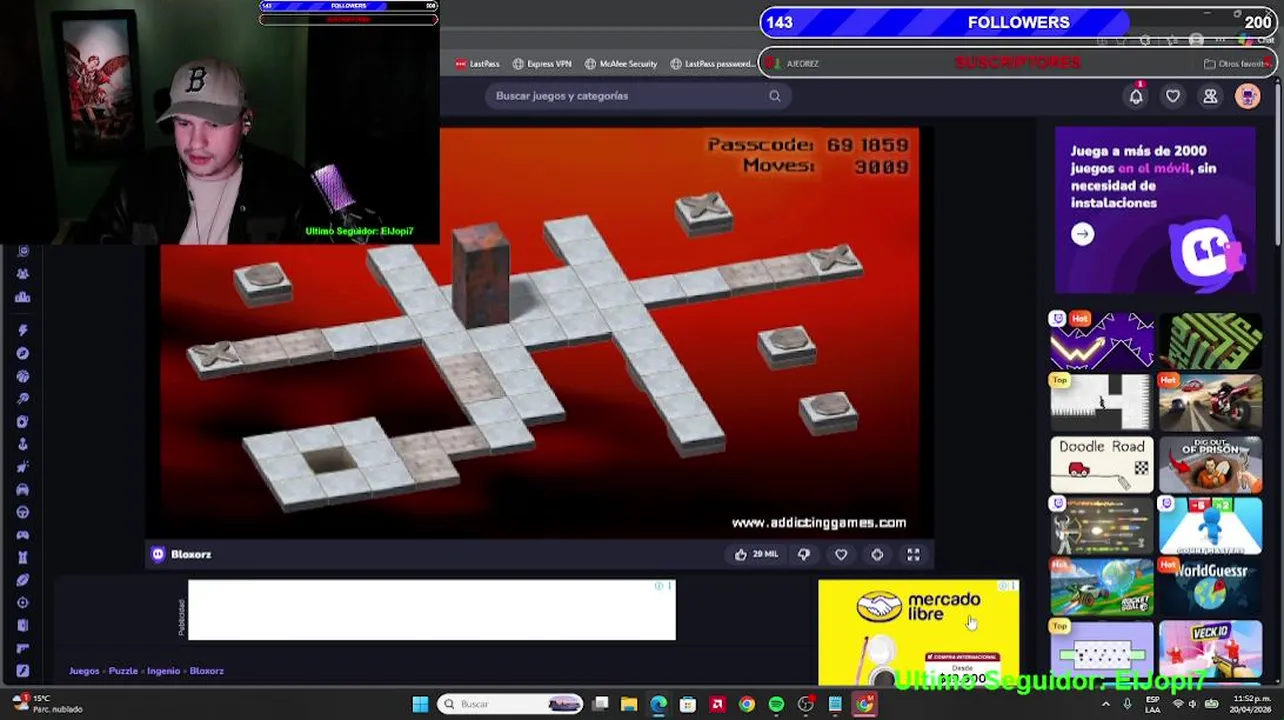Open the podium leaderboard icon in sidebar
The width and height of the screenshot is (1284, 720).
(22, 297)
